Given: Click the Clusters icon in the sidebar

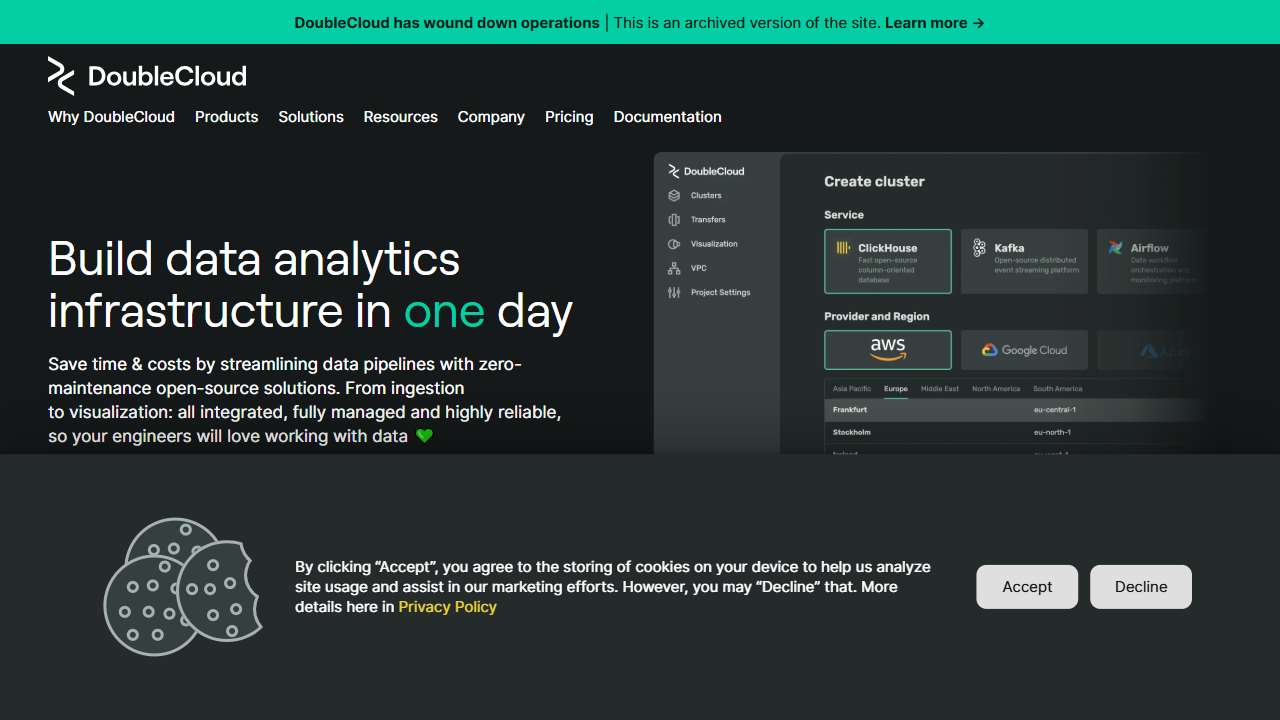Looking at the screenshot, I should [x=674, y=196].
